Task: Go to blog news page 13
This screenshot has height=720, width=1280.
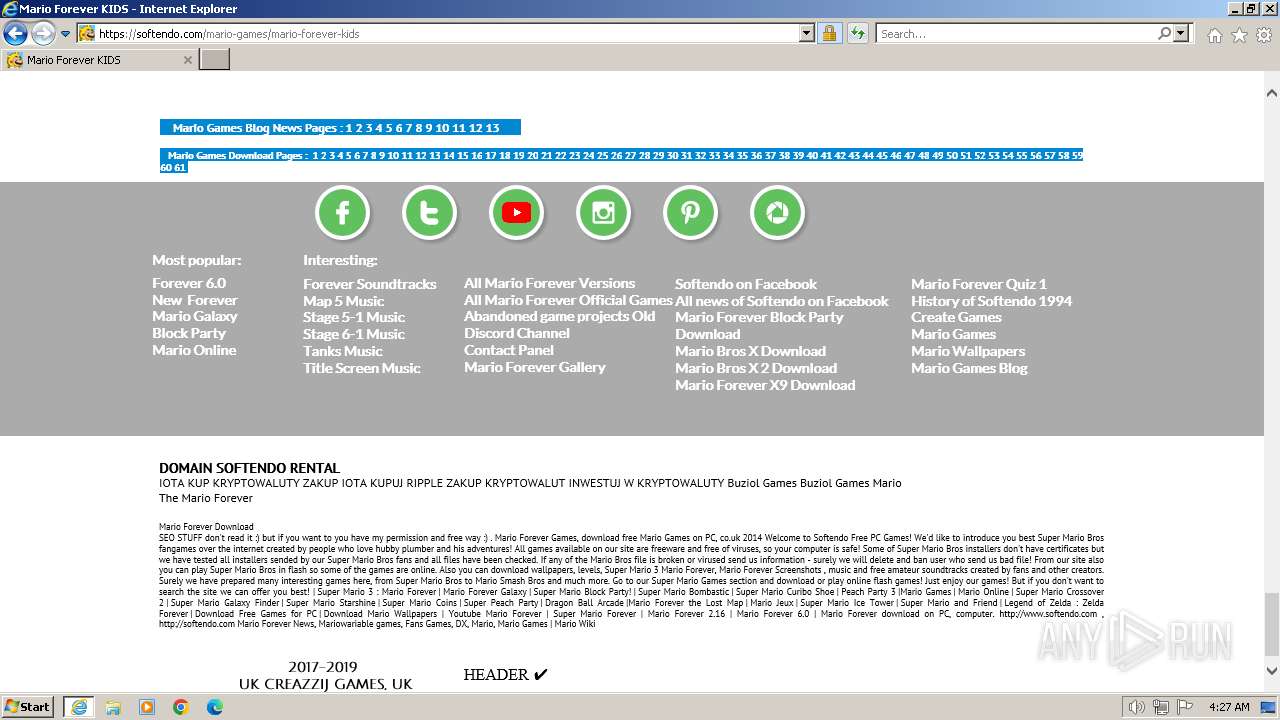Action: tap(492, 128)
